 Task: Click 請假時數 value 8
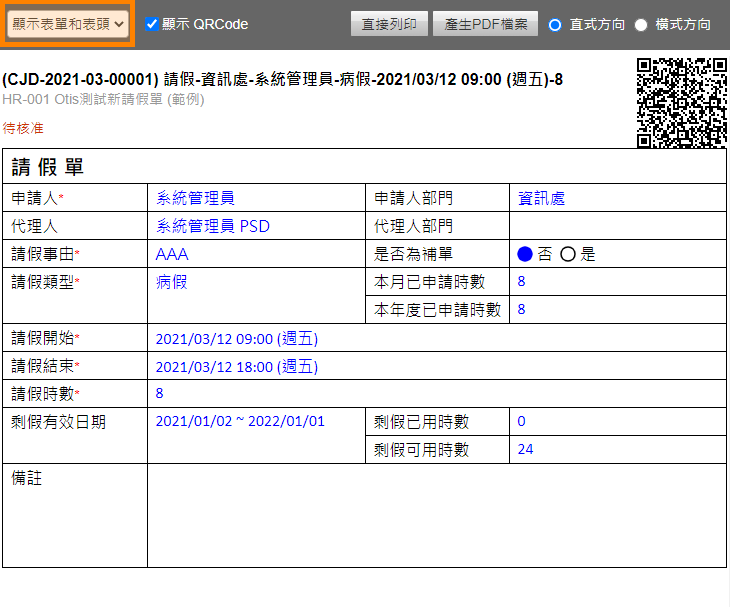(x=159, y=393)
